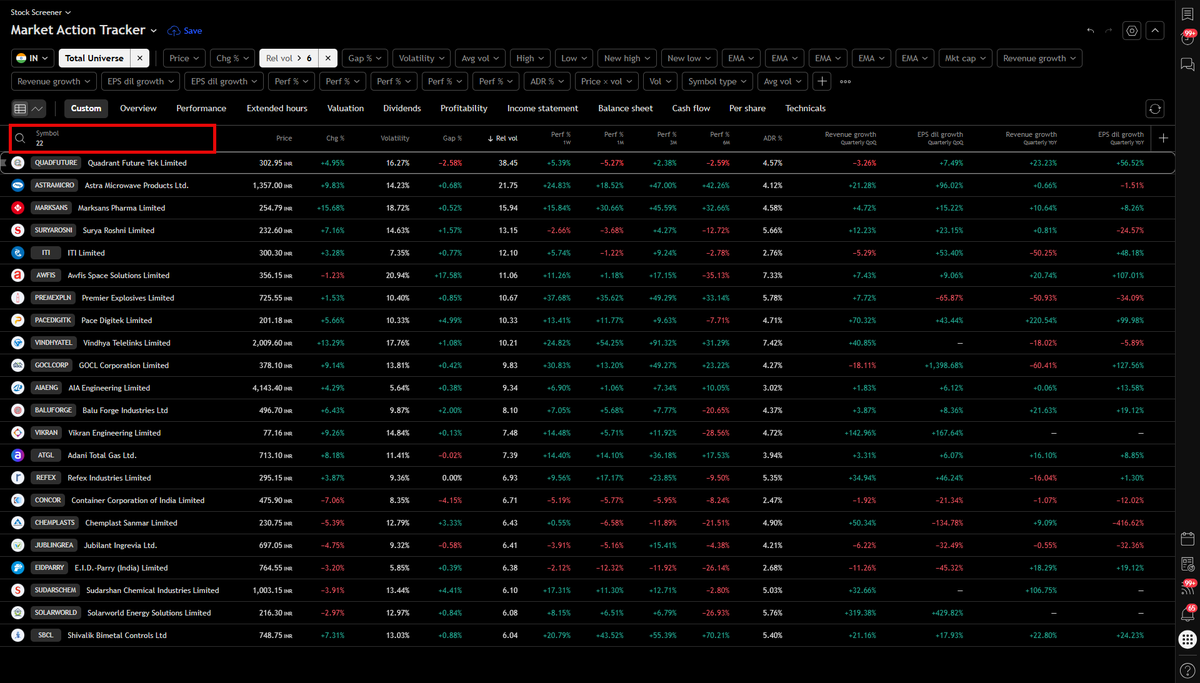1200x683 pixels.
Task: Open the Valuation tab
Action: [x=345, y=108]
